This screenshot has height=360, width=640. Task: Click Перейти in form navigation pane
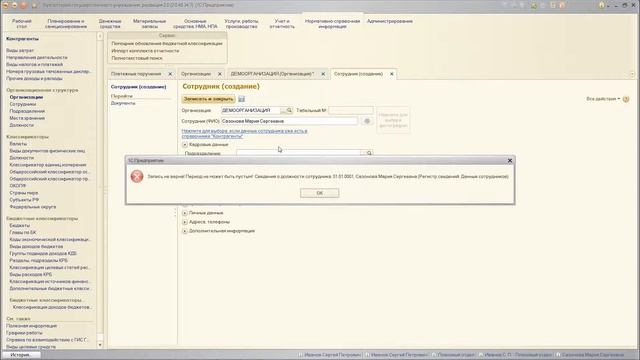tap(122, 96)
